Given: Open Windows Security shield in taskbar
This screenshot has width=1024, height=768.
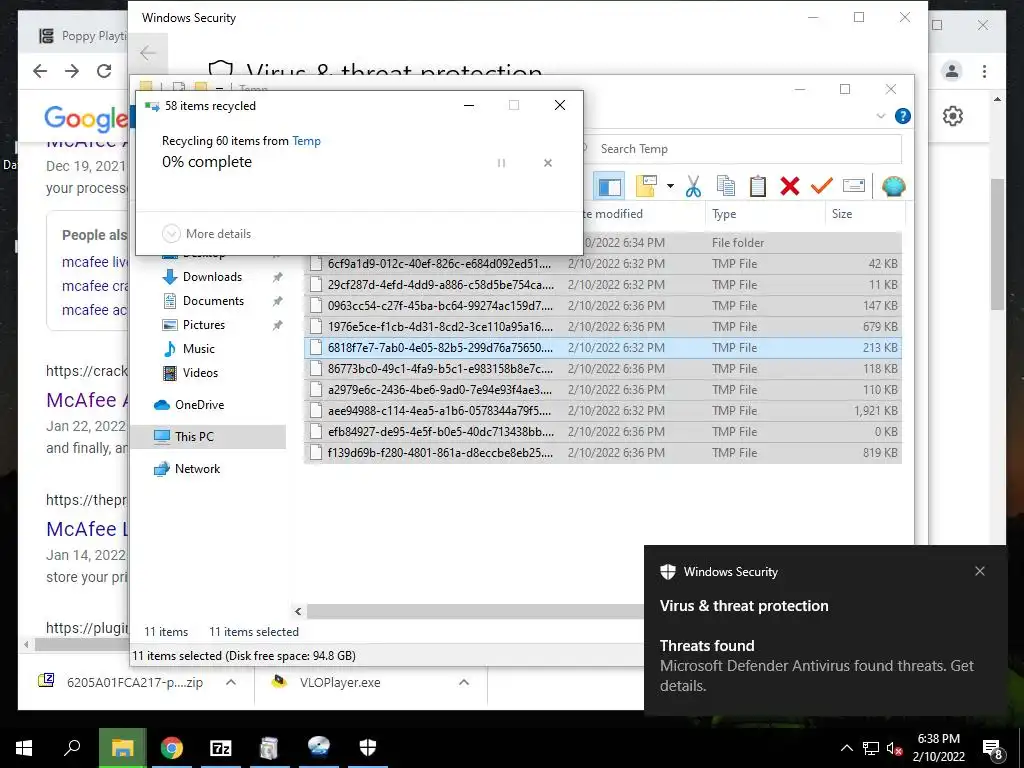Looking at the screenshot, I should tap(368, 748).
